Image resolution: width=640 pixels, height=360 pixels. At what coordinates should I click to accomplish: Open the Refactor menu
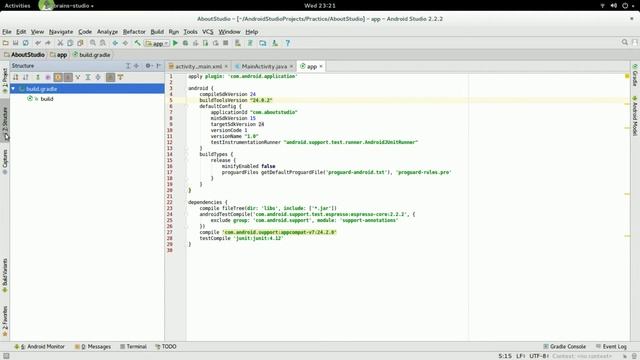point(134,32)
